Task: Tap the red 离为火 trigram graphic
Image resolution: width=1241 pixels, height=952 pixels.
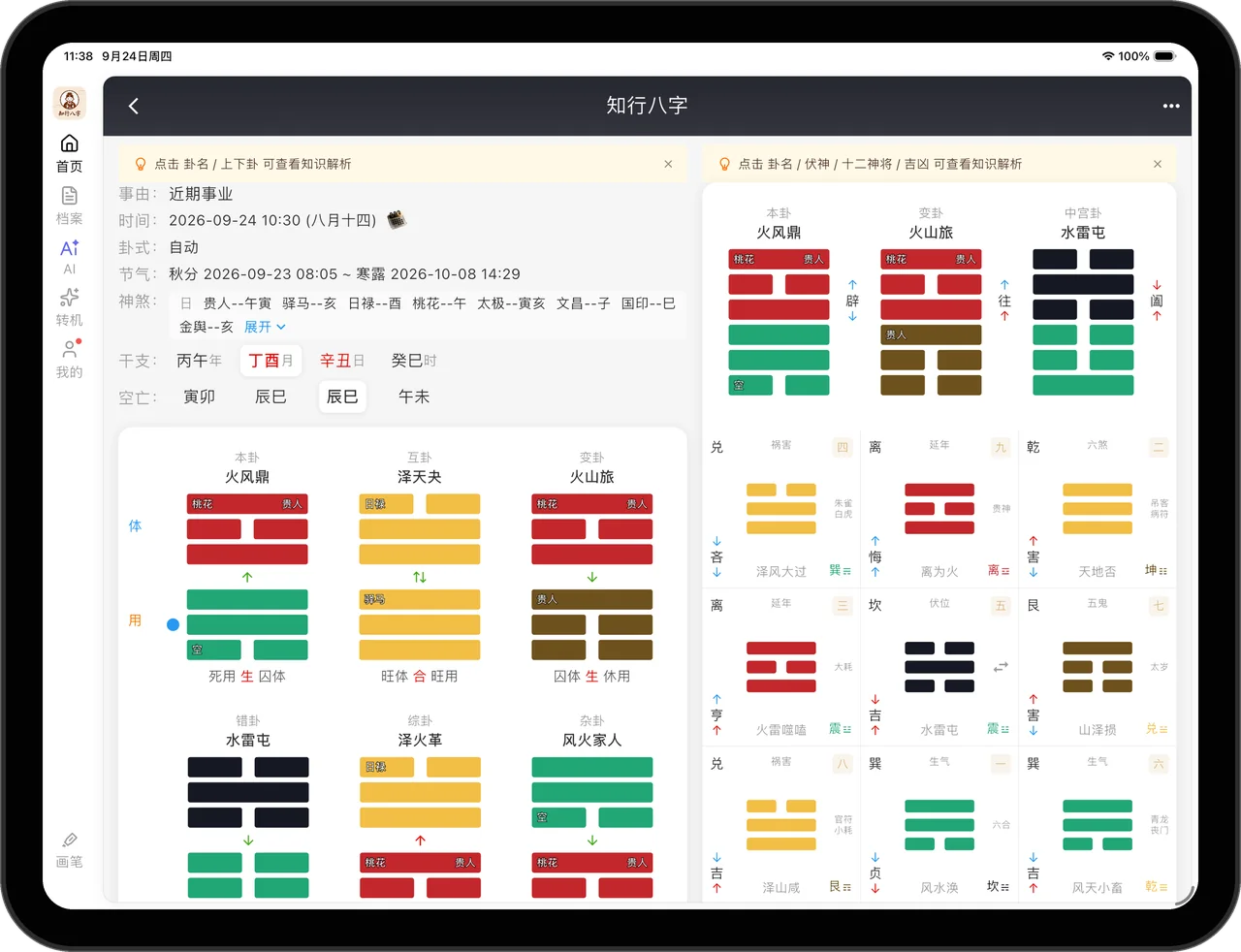Action: tap(939, 509)
